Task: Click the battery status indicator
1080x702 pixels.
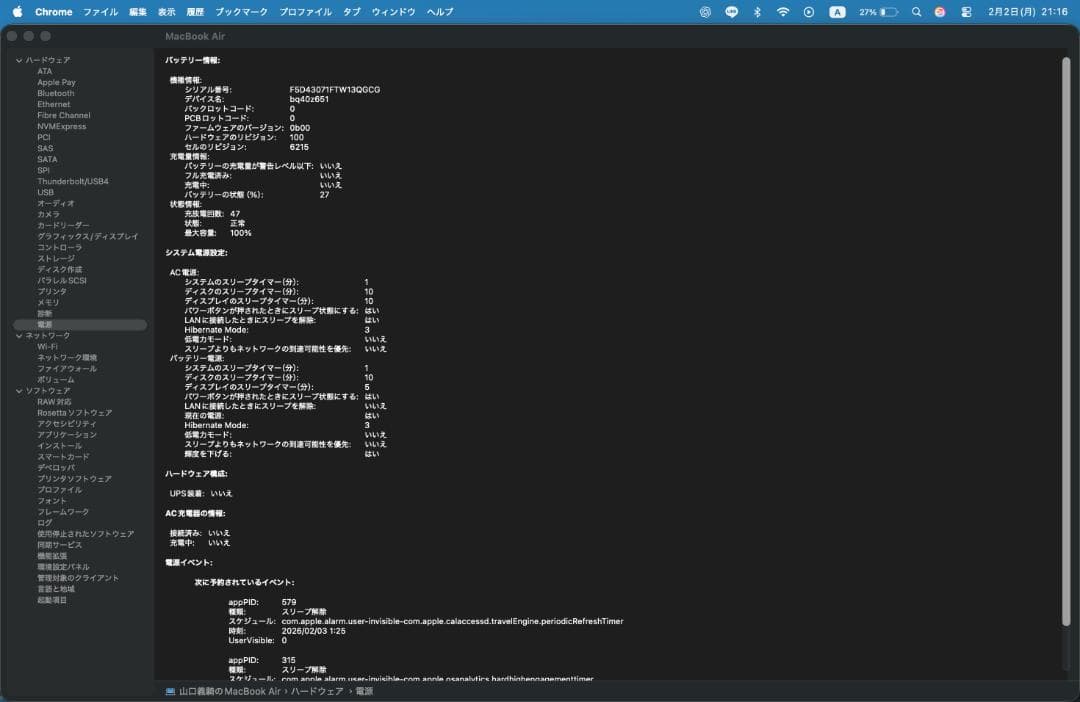Action: 876,12
